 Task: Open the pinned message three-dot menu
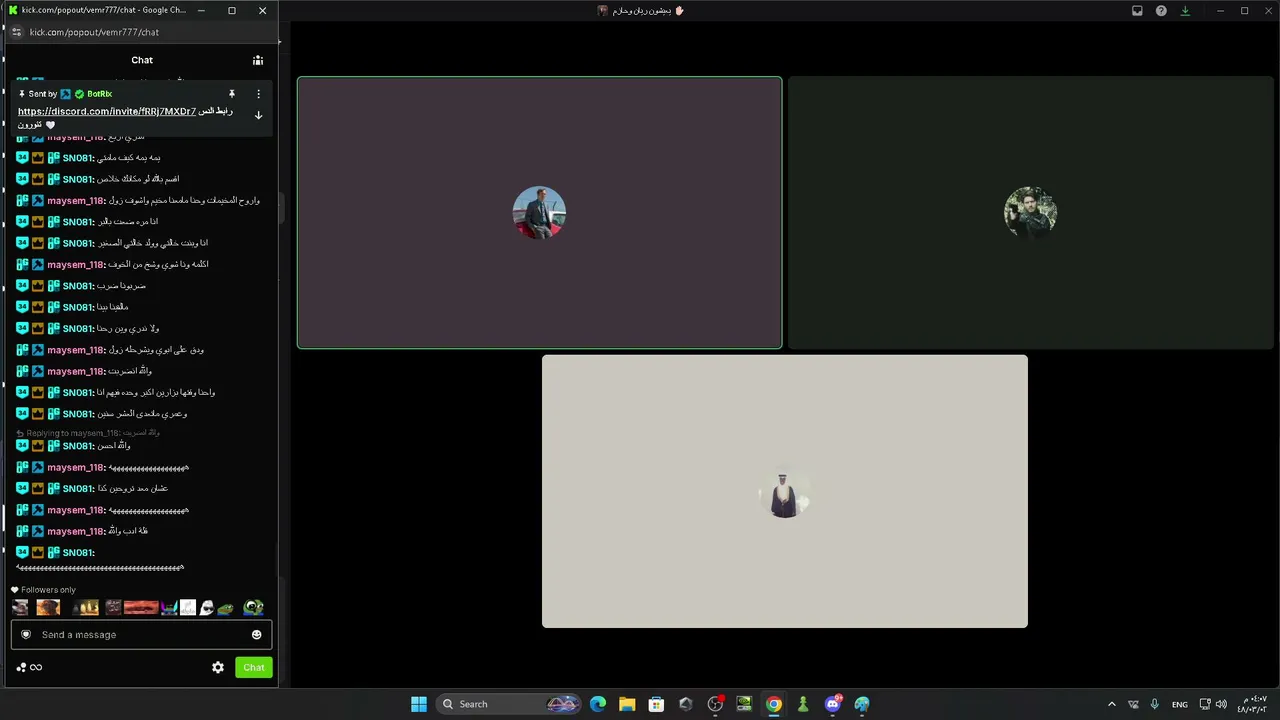click(258, 94)
